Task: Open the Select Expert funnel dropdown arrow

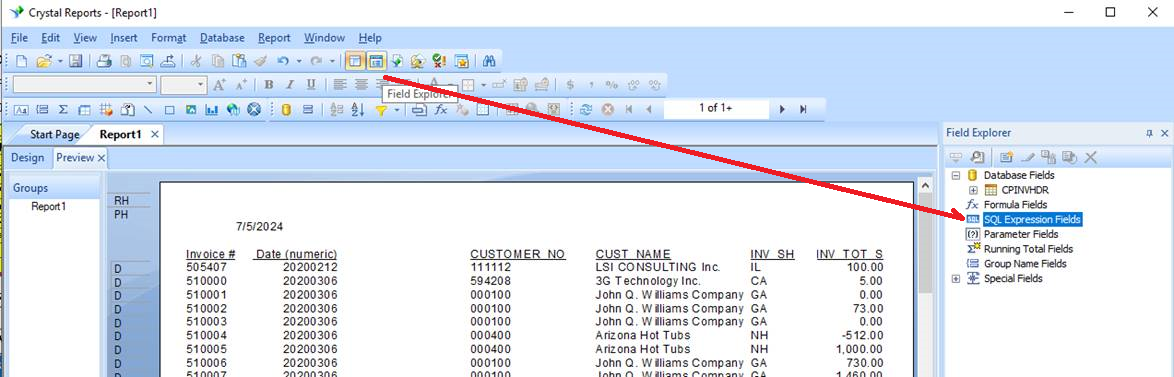Action: tap(397, 109)
